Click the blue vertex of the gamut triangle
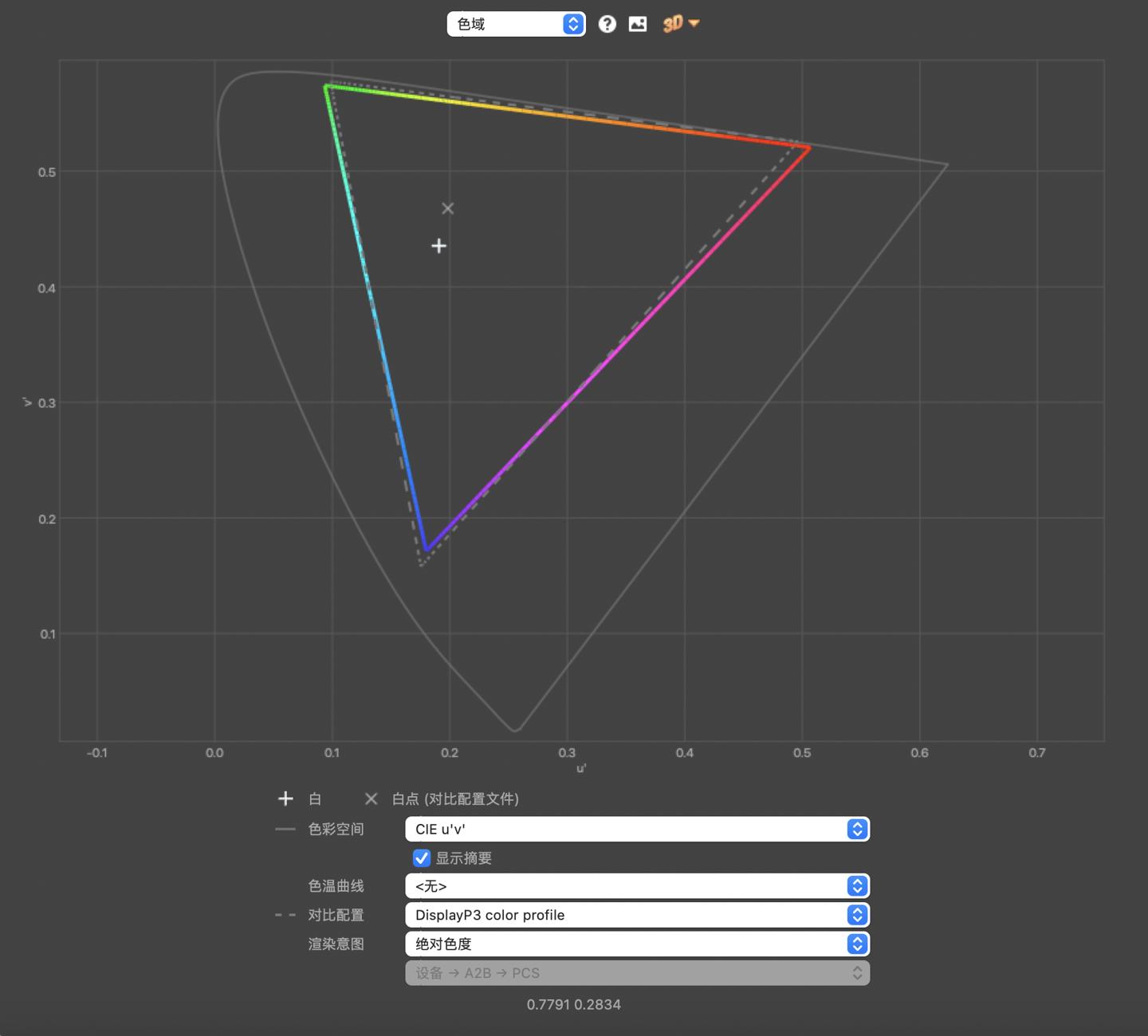 427,549
